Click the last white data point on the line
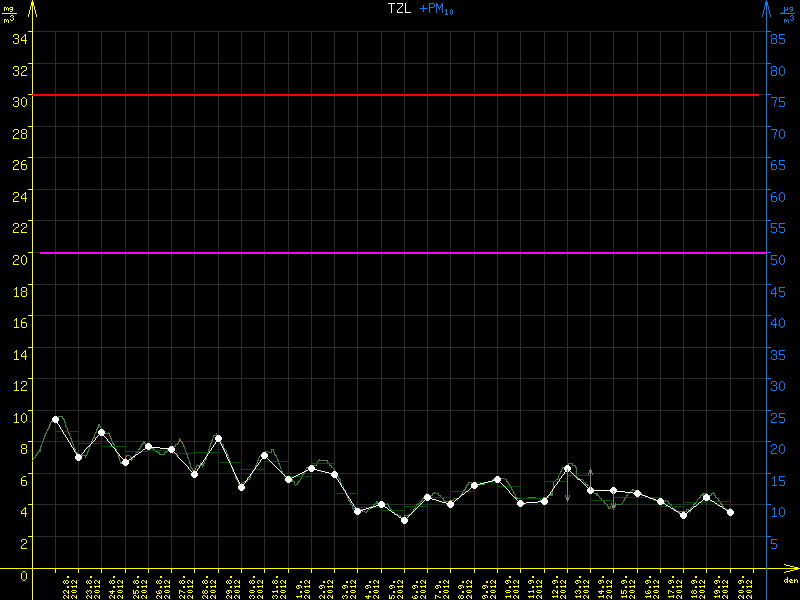This screenshot has height=600, width=800. 730,512
